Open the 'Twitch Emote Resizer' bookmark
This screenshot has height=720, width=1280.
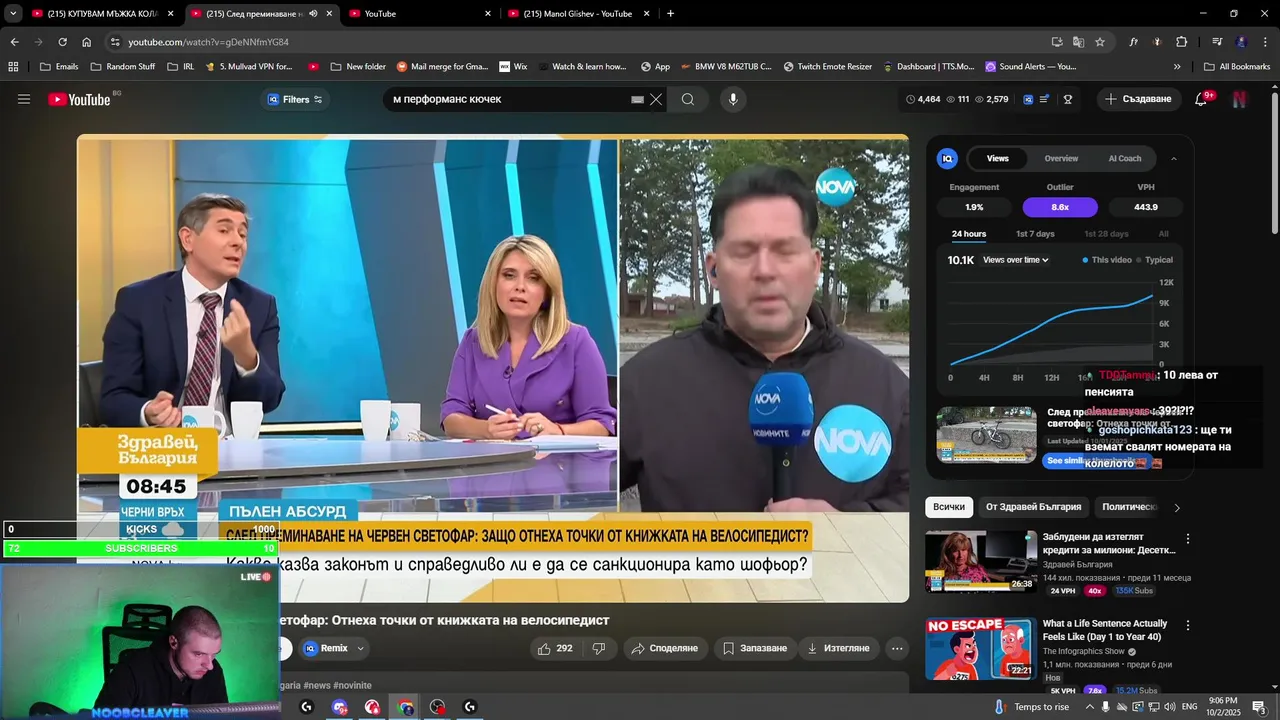point(827,67)
